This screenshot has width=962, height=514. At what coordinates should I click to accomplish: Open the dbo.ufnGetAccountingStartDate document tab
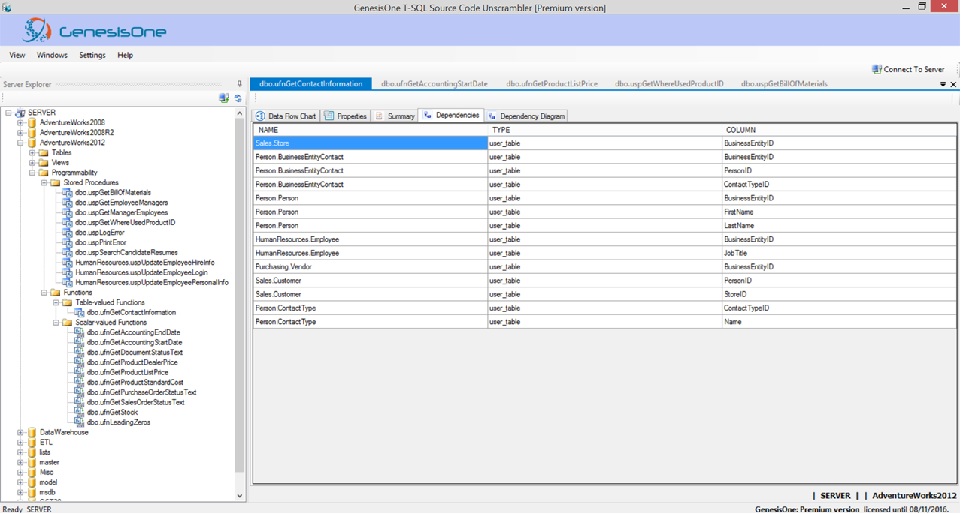pos(434,84)
